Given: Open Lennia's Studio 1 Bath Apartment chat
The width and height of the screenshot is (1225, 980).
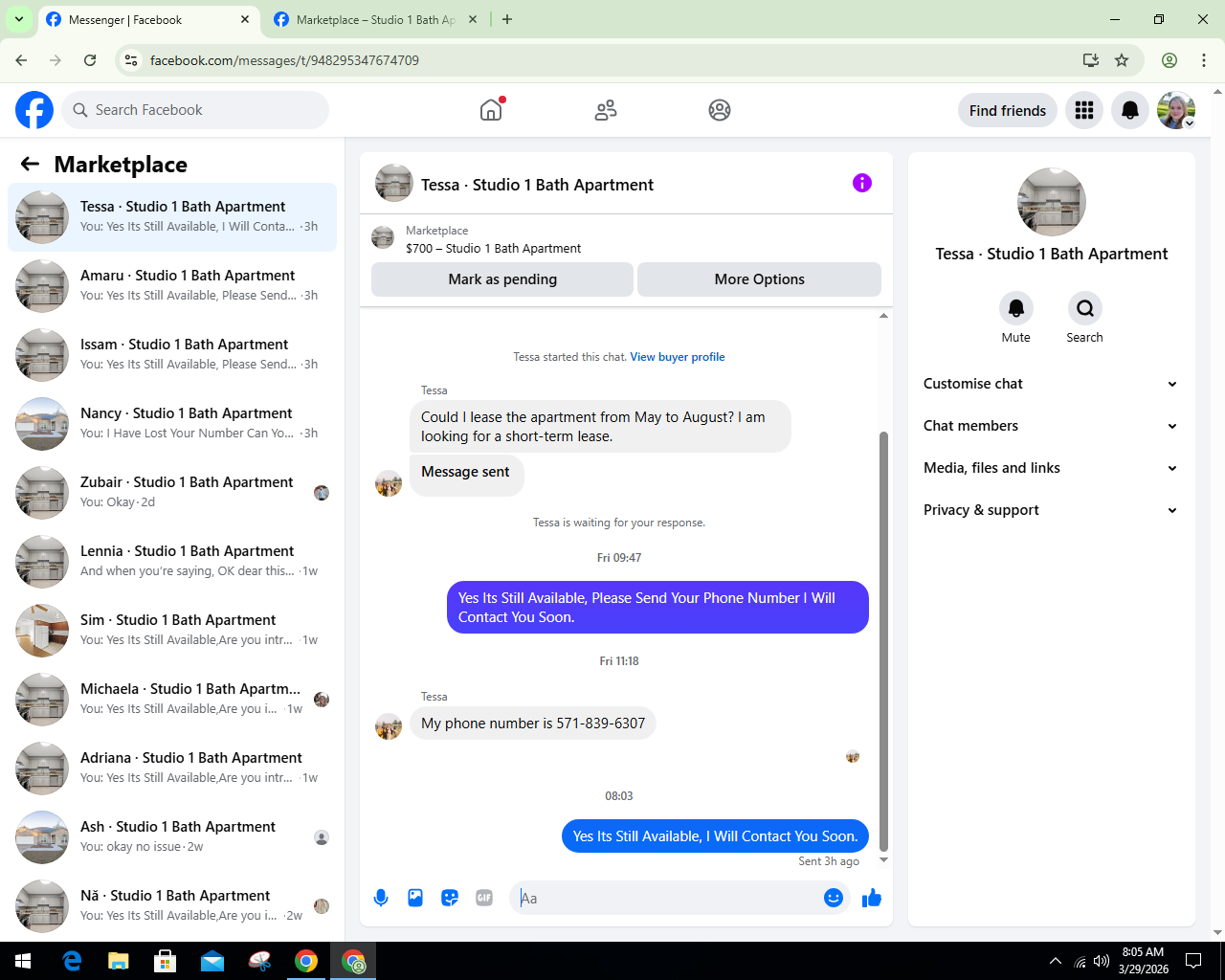Looking at the screenshot, I should pyautogui.click(x=172, y=562).
